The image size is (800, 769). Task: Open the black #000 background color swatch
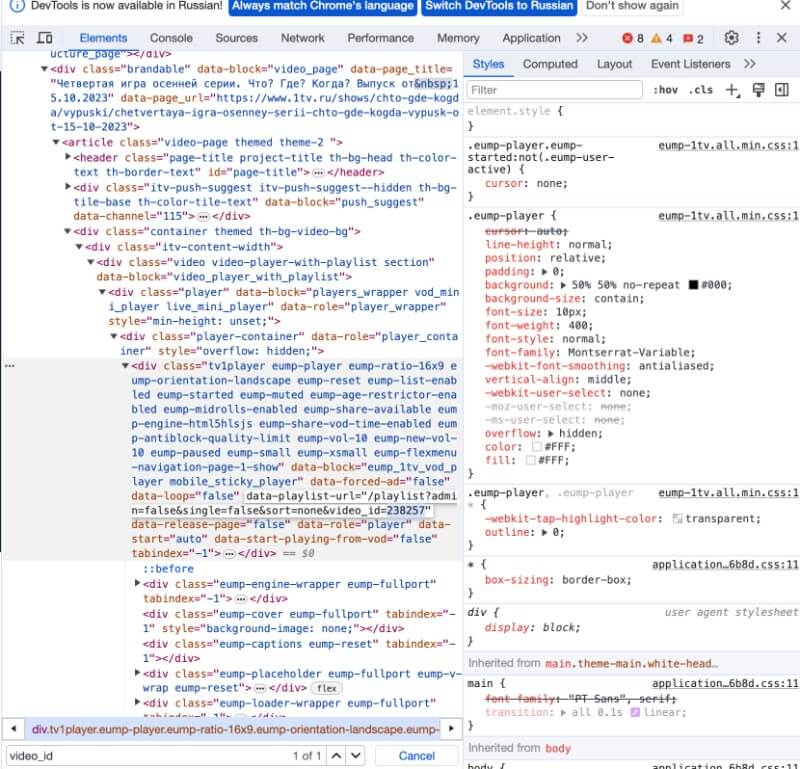[x=694, y=285]
